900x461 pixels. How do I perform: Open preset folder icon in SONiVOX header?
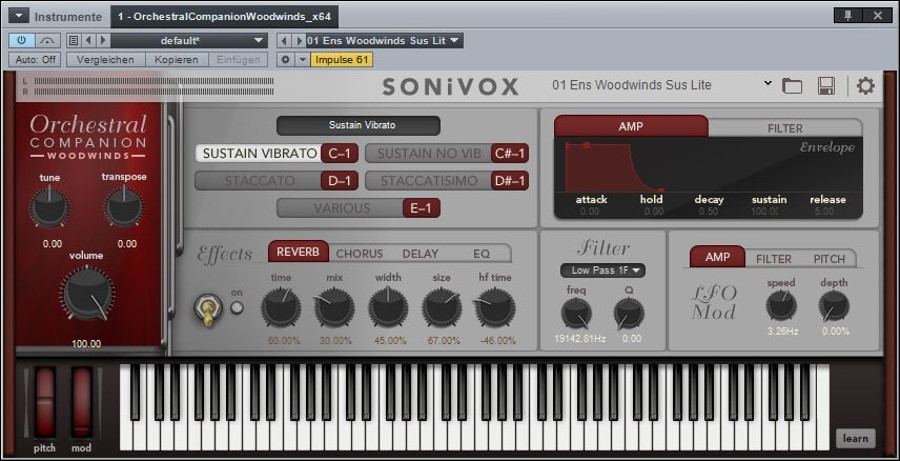pyautogui.click(x=792, y=86)
